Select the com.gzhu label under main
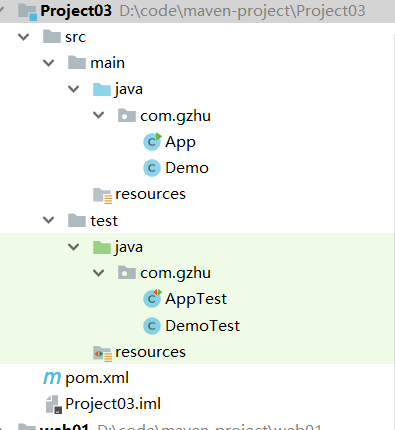395x430 pixels. 175,116
